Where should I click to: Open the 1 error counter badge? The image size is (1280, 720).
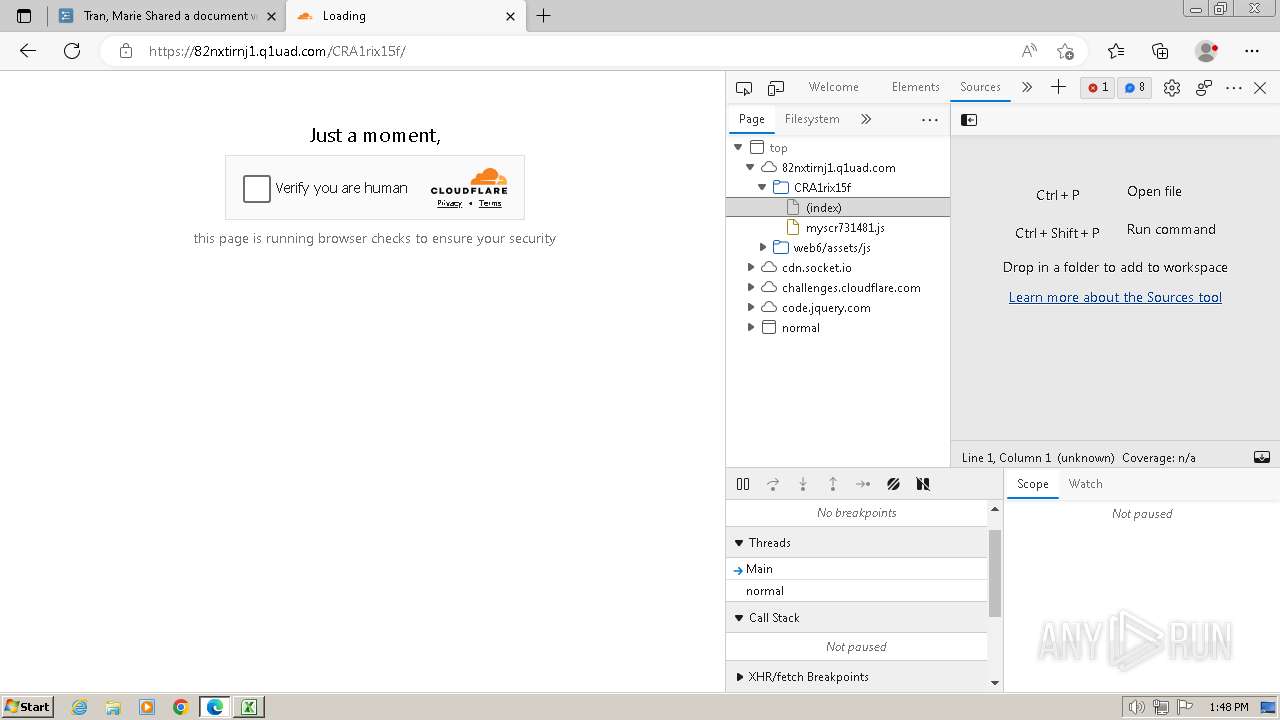pyautogui.click(x=1098, y=88)
